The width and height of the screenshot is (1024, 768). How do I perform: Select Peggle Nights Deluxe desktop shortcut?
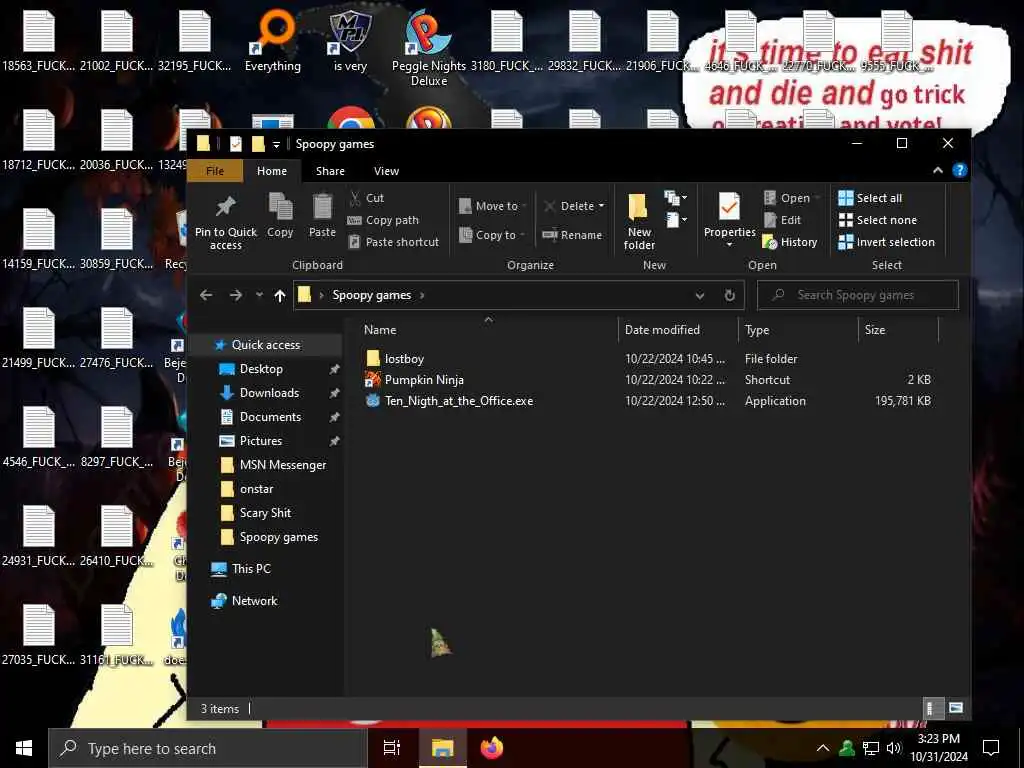[x=428, y=47]
